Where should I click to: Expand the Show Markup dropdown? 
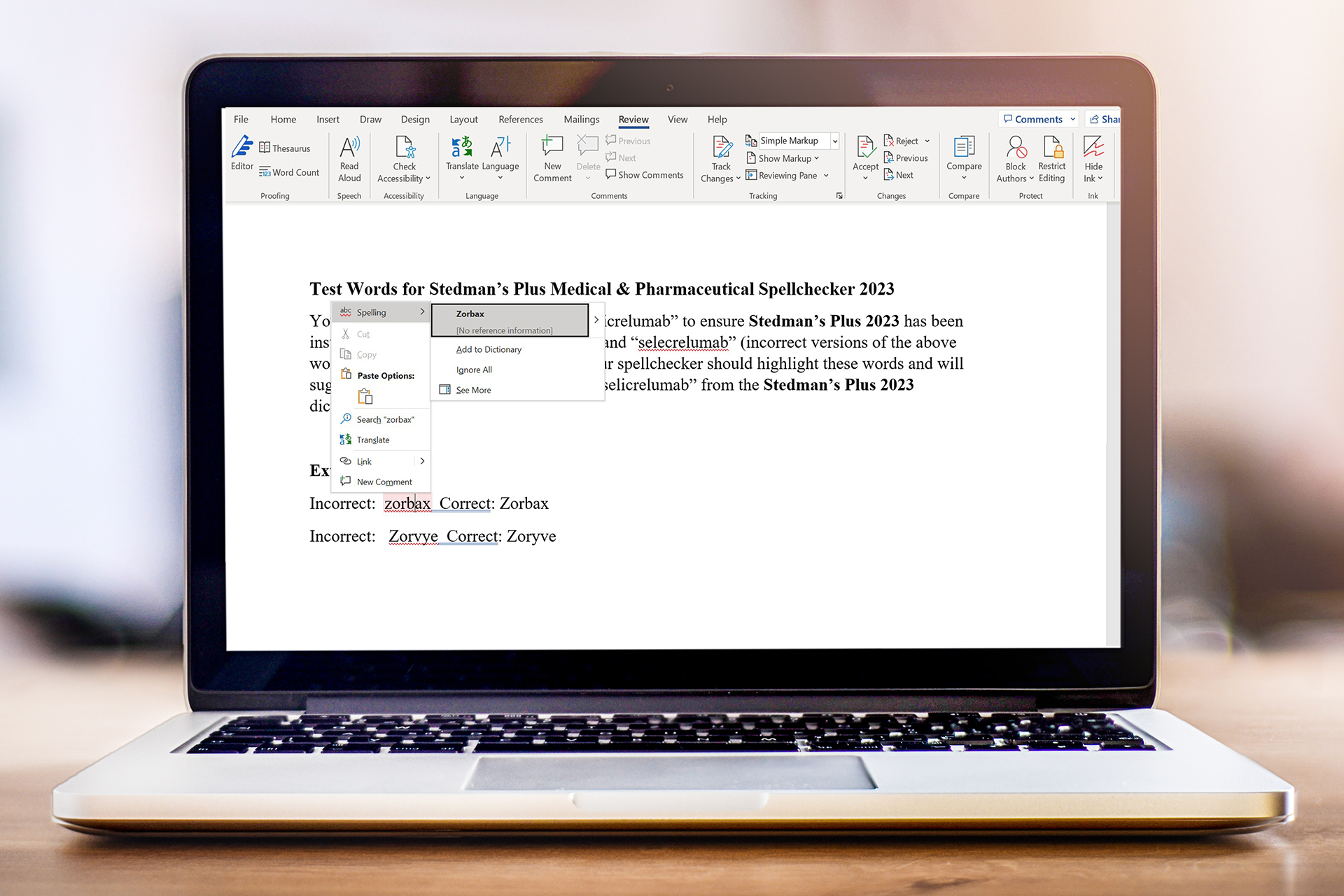(817, 158)
